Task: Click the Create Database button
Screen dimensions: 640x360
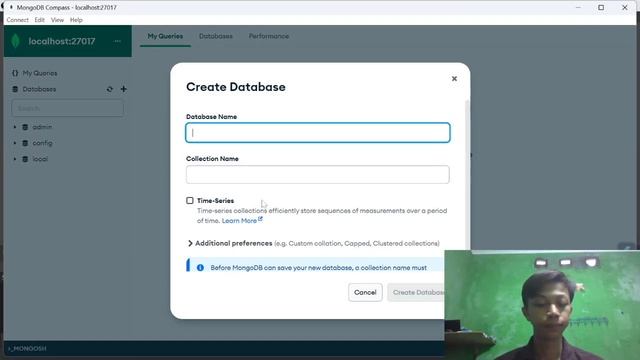Action: point(416,292)
